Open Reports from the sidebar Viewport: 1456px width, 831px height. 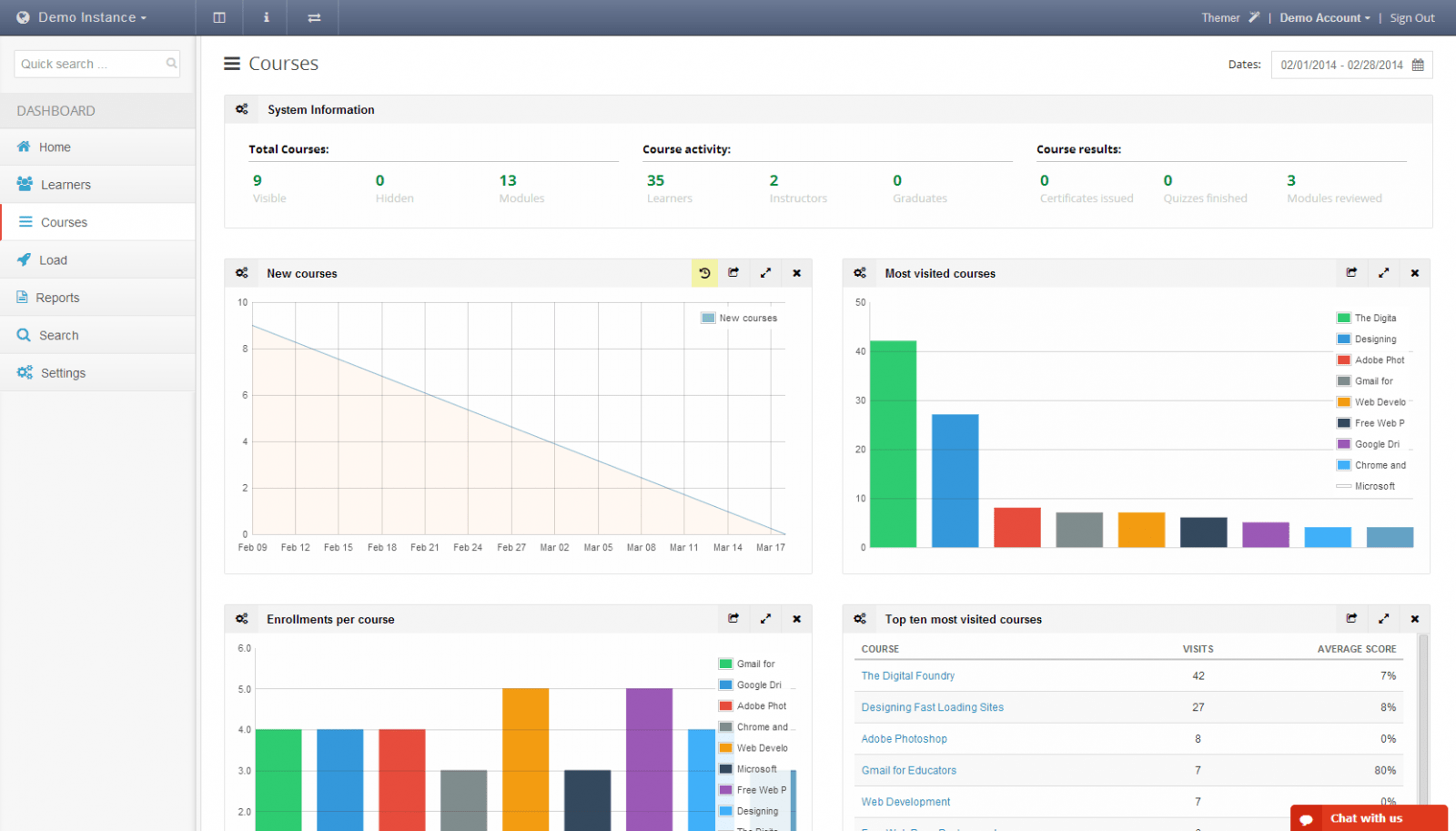click(x=57, y=298)
